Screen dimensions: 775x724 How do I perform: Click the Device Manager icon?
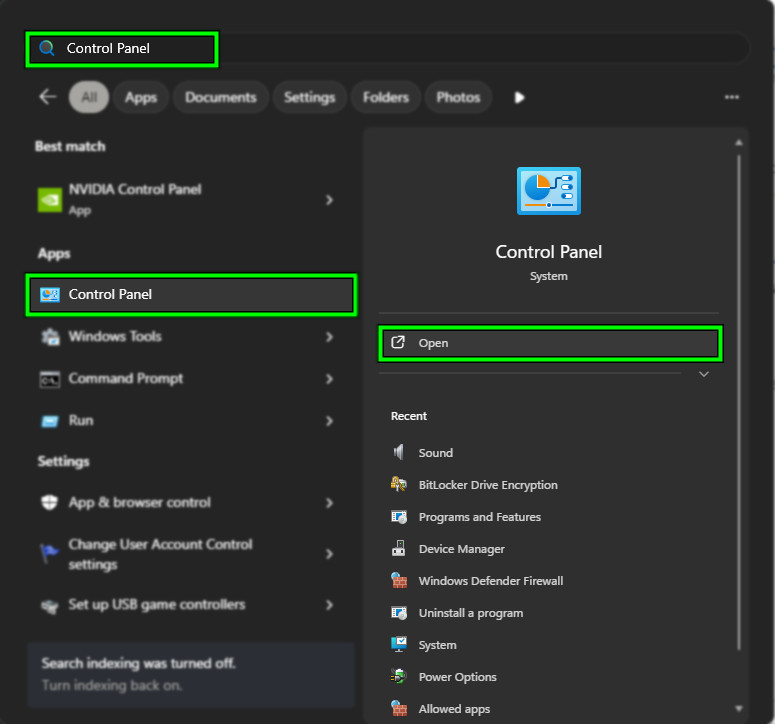pyautogui.click(x=399, y=549)
